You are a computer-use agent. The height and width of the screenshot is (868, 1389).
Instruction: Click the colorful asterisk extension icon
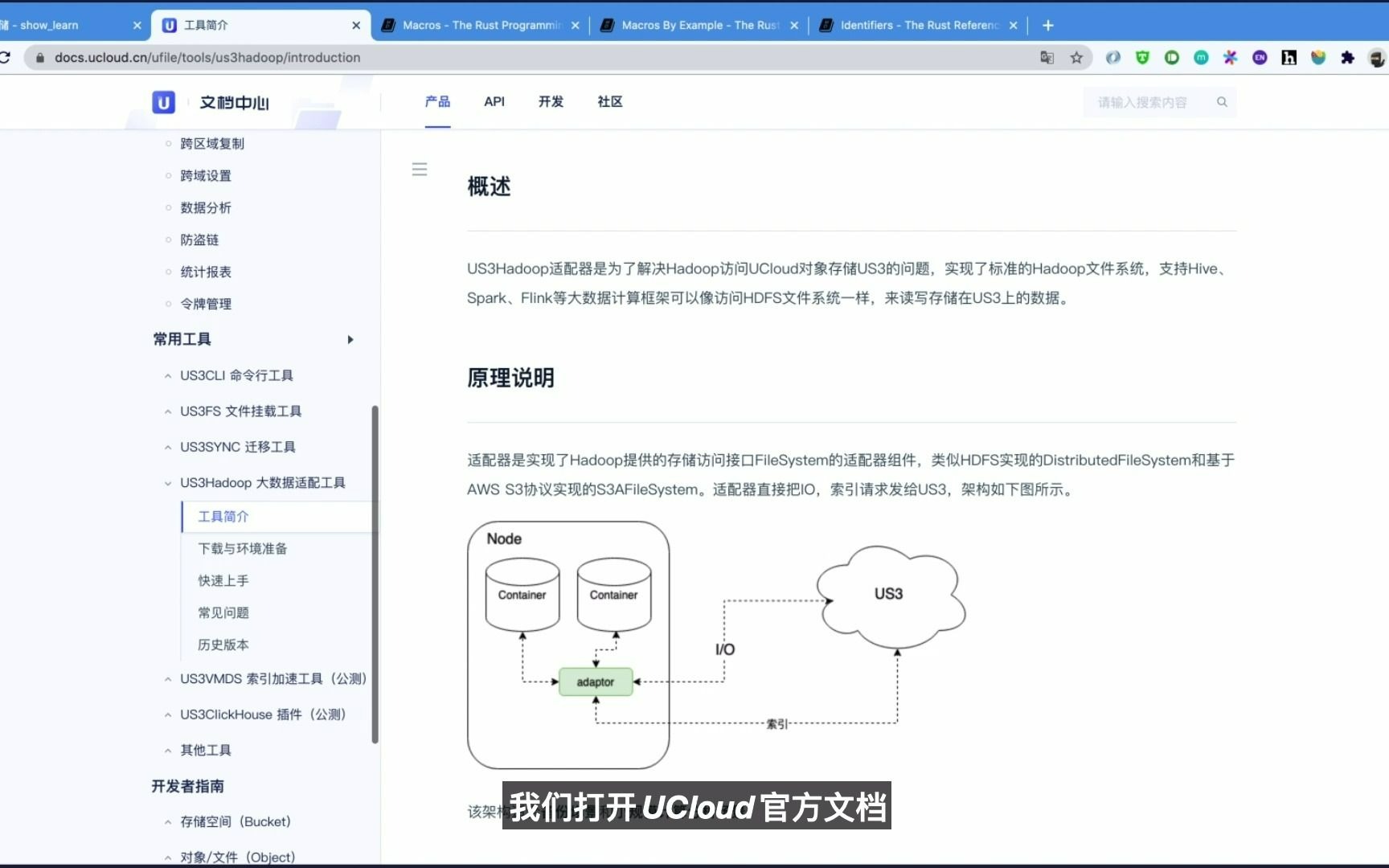coord(1230,58)
